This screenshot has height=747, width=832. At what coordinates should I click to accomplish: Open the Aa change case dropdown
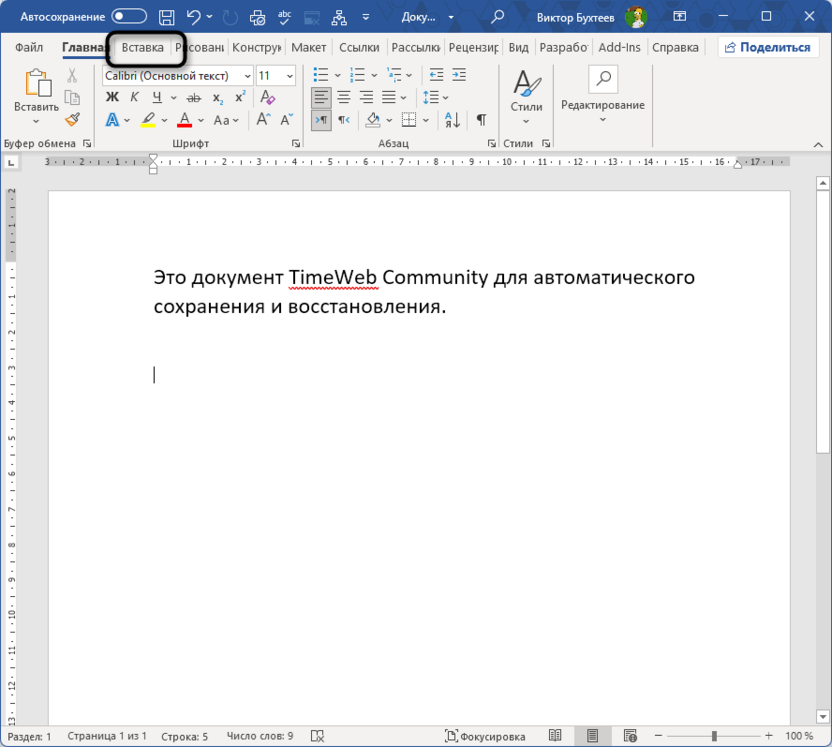pos(226,120)
